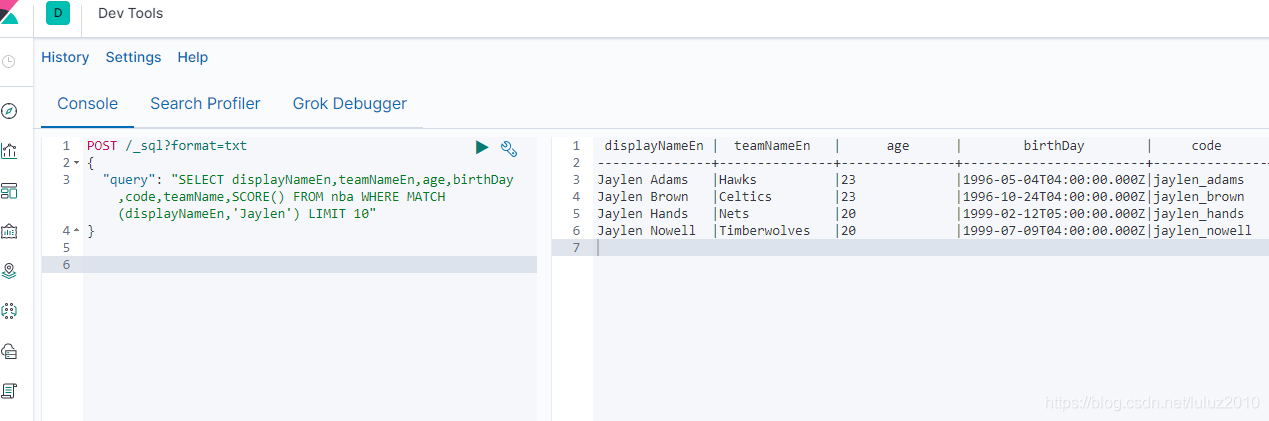Open Maps icon in sidebar

(9, 271)
